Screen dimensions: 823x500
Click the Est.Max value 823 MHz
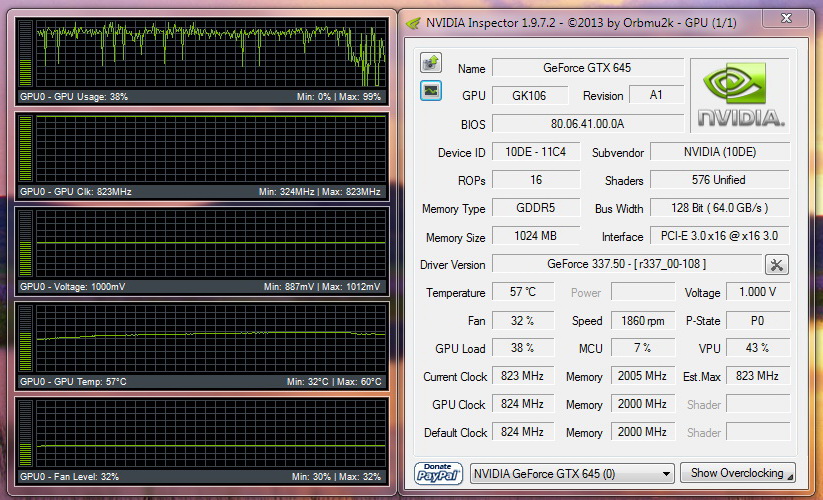click(758, 376)
